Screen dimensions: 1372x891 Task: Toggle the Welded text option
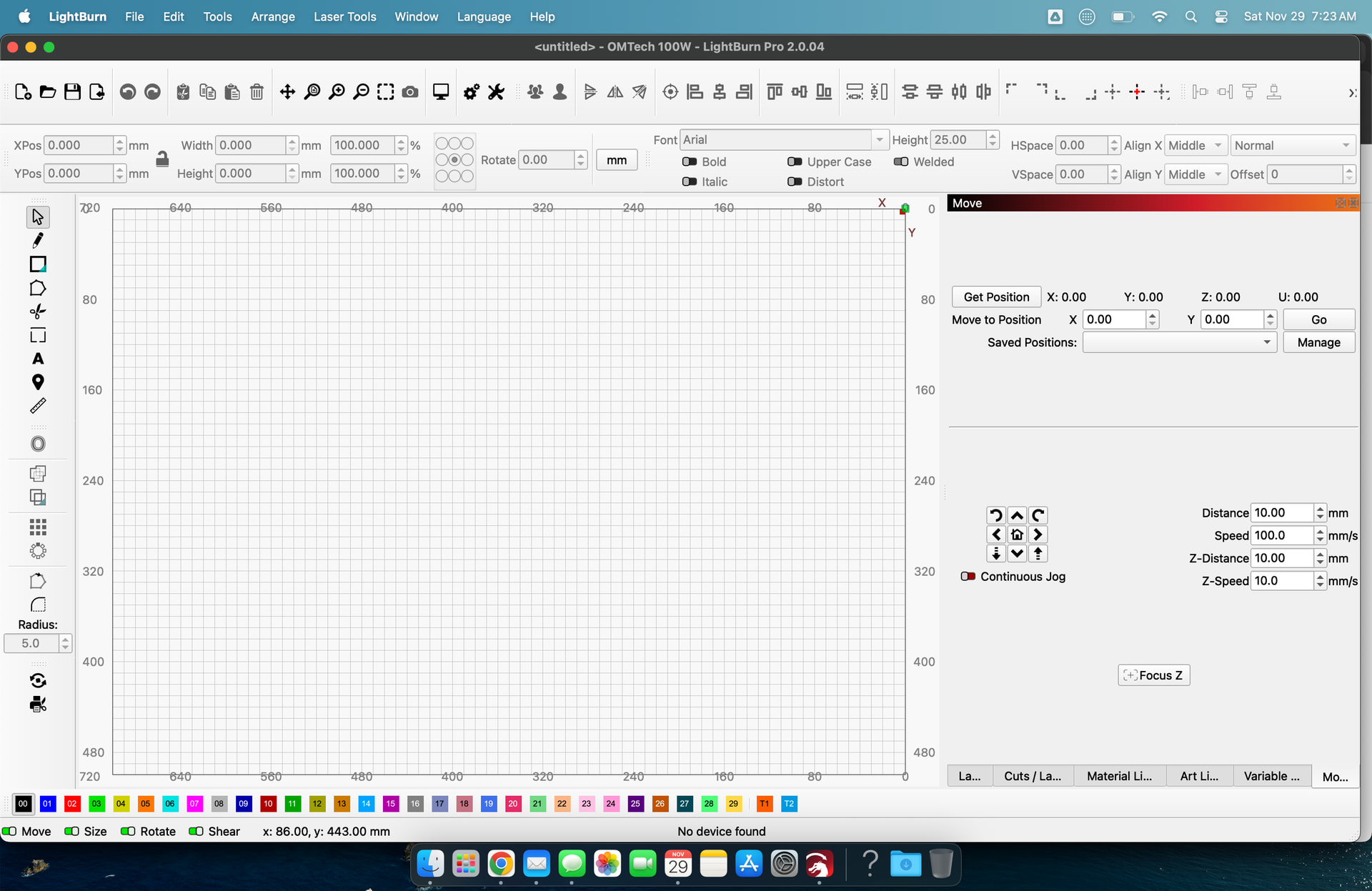[x=901, y=162]
